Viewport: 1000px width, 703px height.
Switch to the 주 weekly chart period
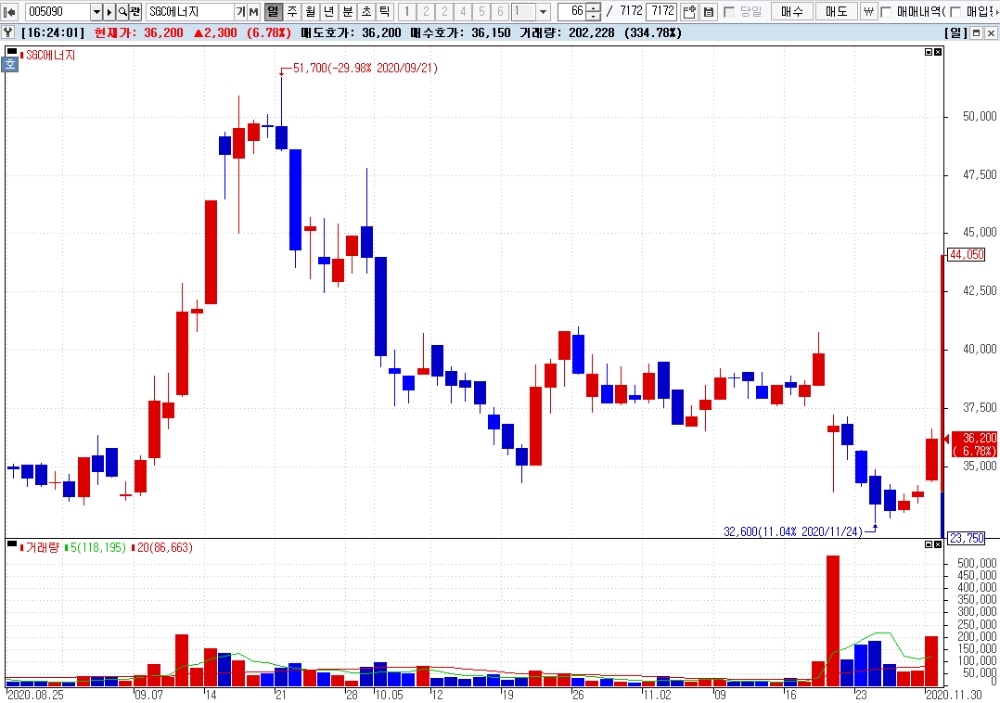[292, 11]
